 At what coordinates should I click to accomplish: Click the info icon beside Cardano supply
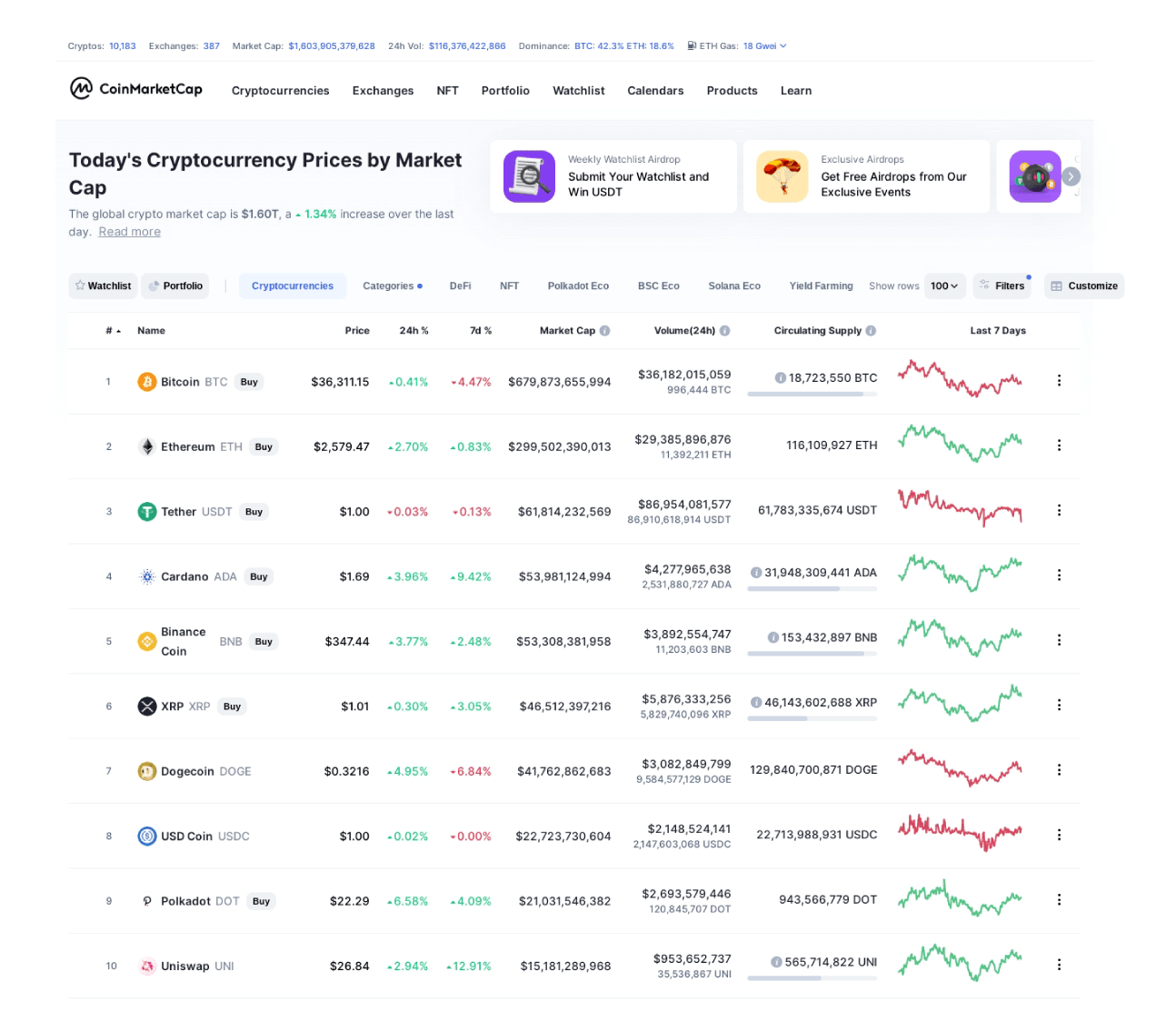coord(755,572)
